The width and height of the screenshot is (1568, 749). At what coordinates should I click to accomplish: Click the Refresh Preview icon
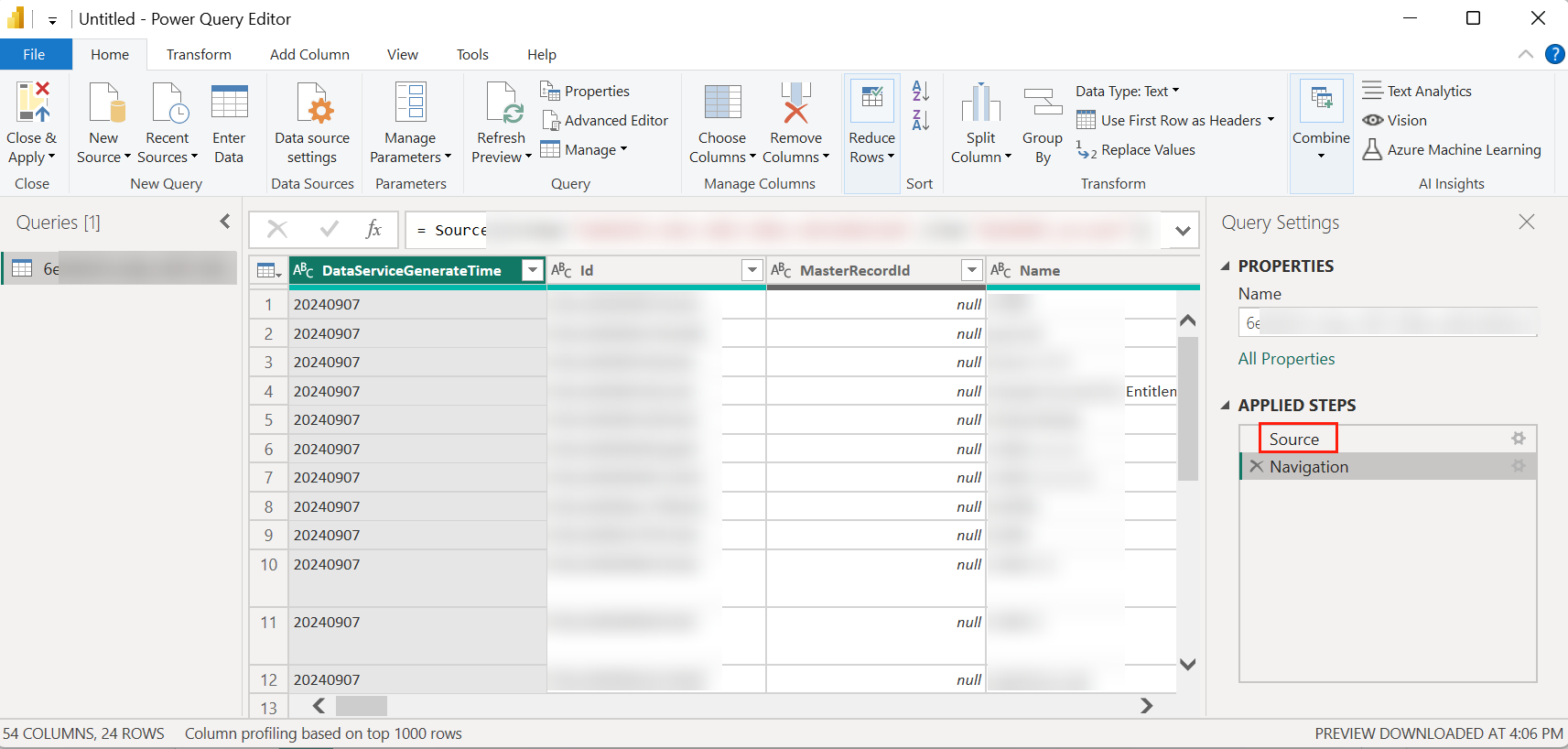pyautogui.click(x=502, y=103)
